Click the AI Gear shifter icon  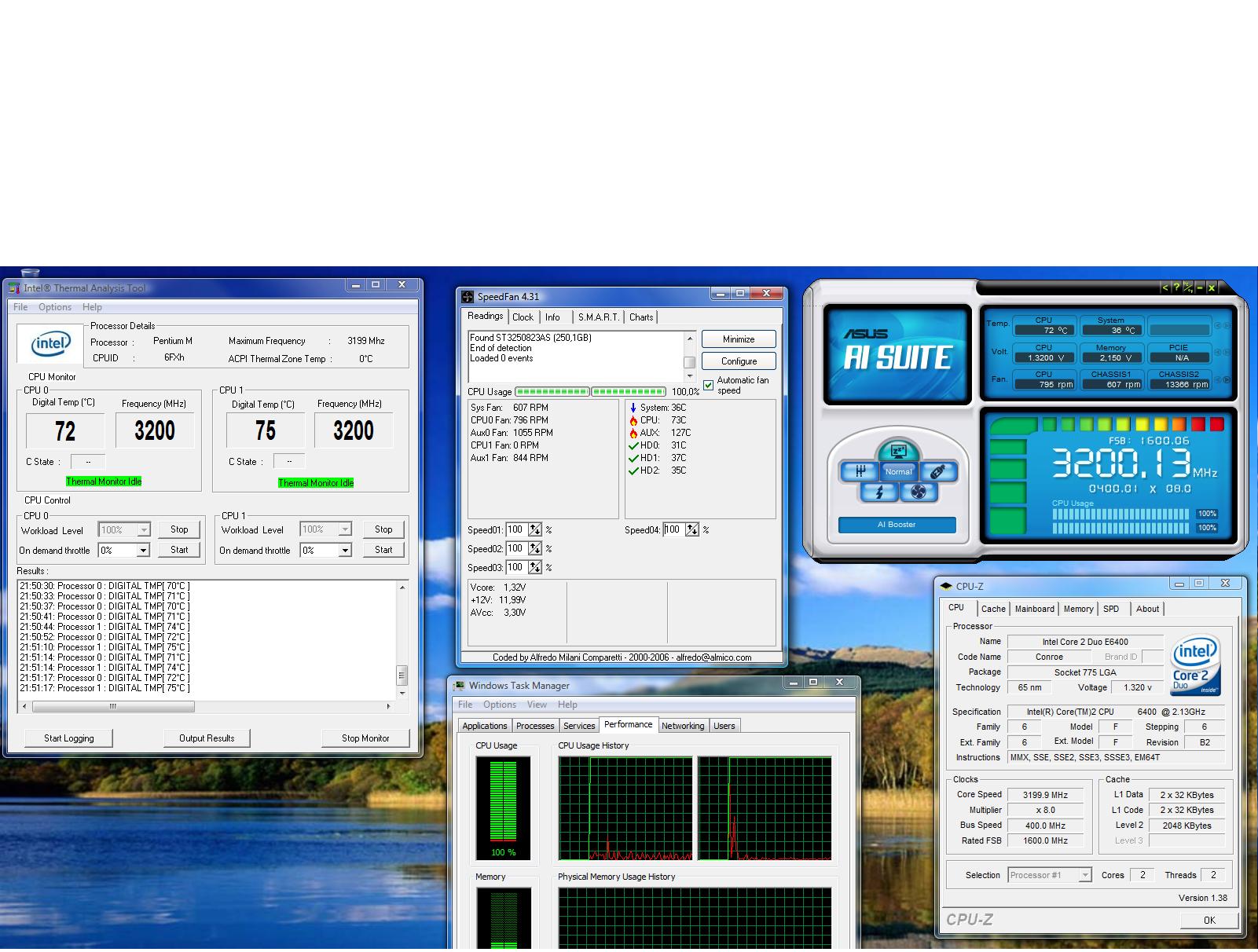pos(860,471)
